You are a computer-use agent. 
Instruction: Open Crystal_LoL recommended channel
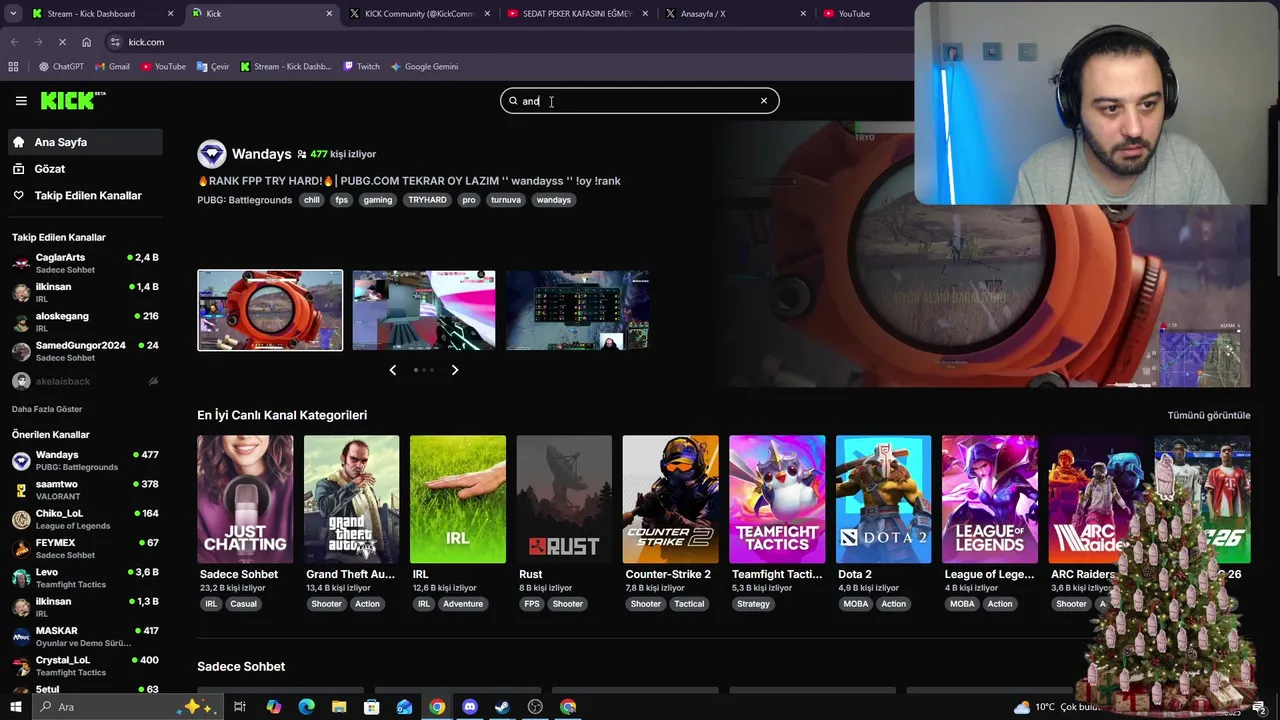tap(85, 666)
